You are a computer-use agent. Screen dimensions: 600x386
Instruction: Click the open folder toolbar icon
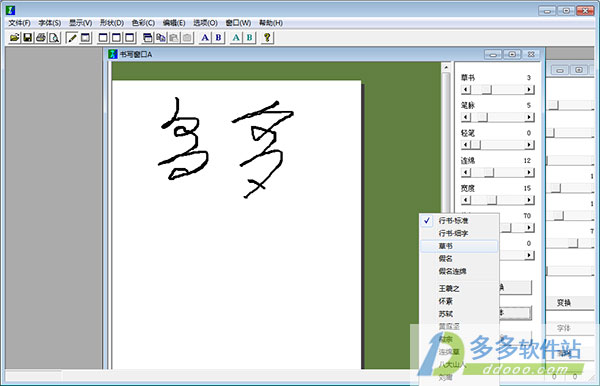point(15,37)
